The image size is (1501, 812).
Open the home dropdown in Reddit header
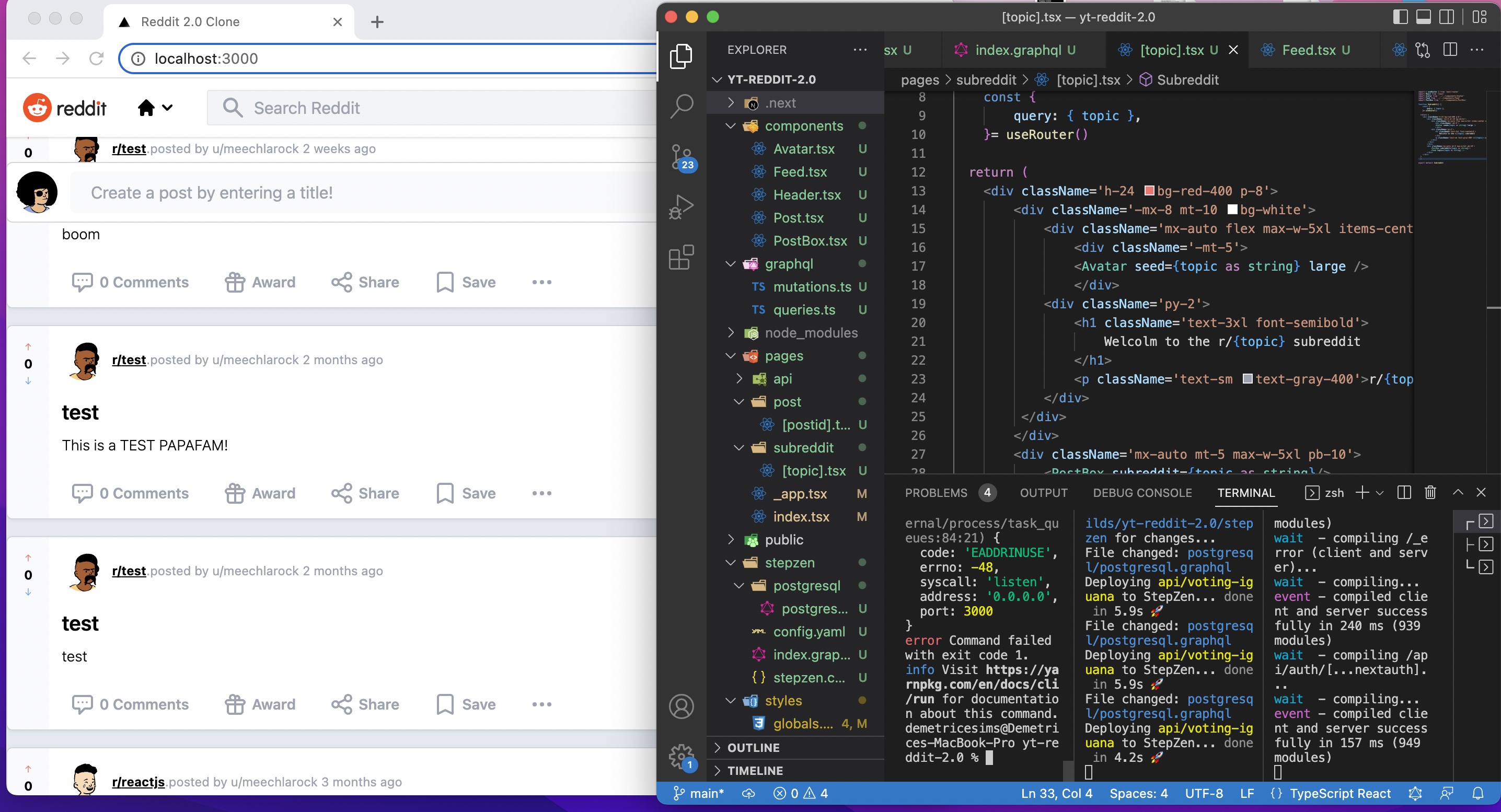click(155, 108)
